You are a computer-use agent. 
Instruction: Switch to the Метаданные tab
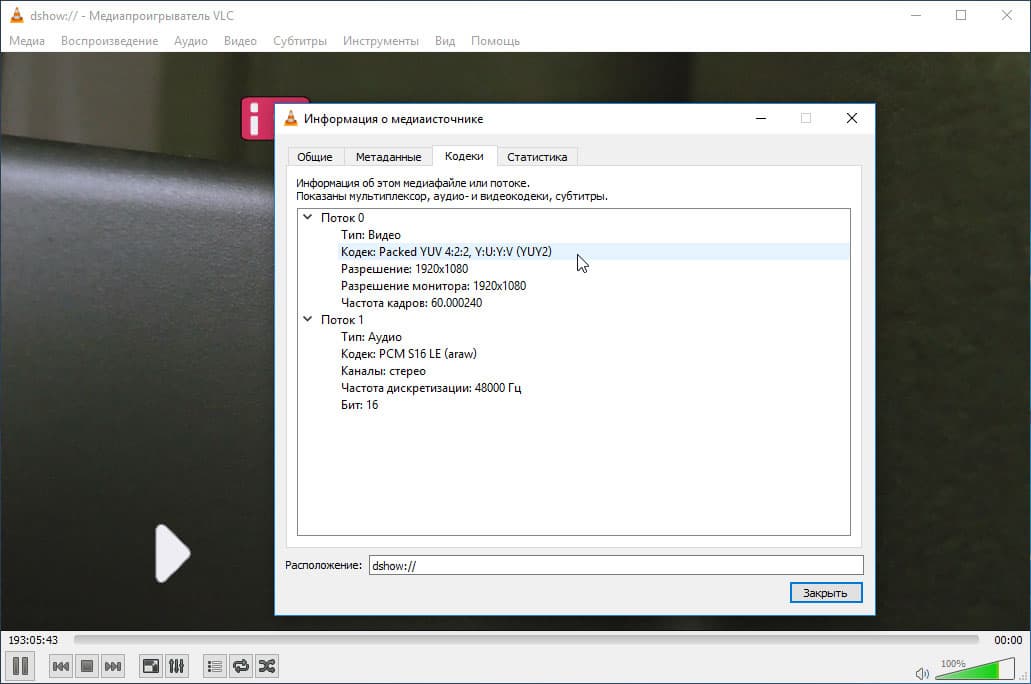[x=389, y=157]
